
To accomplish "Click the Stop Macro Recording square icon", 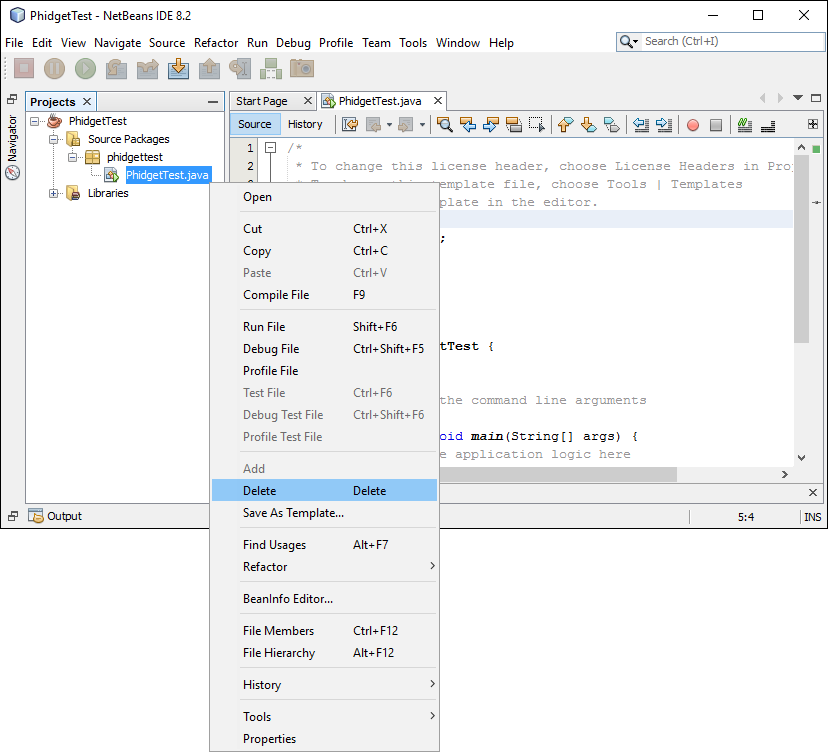I will pyautogui.click(x=716, y=125).
